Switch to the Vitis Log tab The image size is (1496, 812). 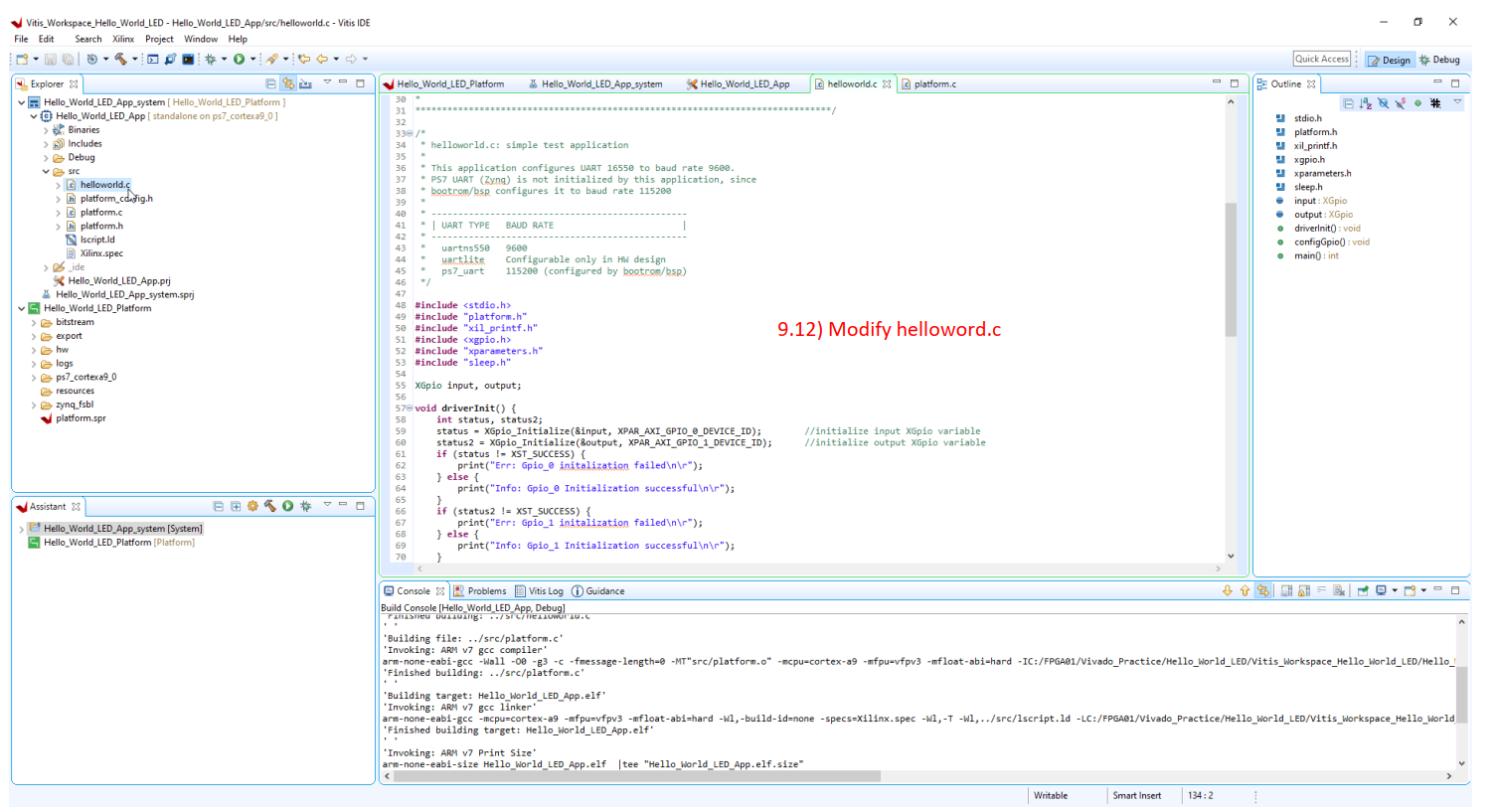point(539,591)
